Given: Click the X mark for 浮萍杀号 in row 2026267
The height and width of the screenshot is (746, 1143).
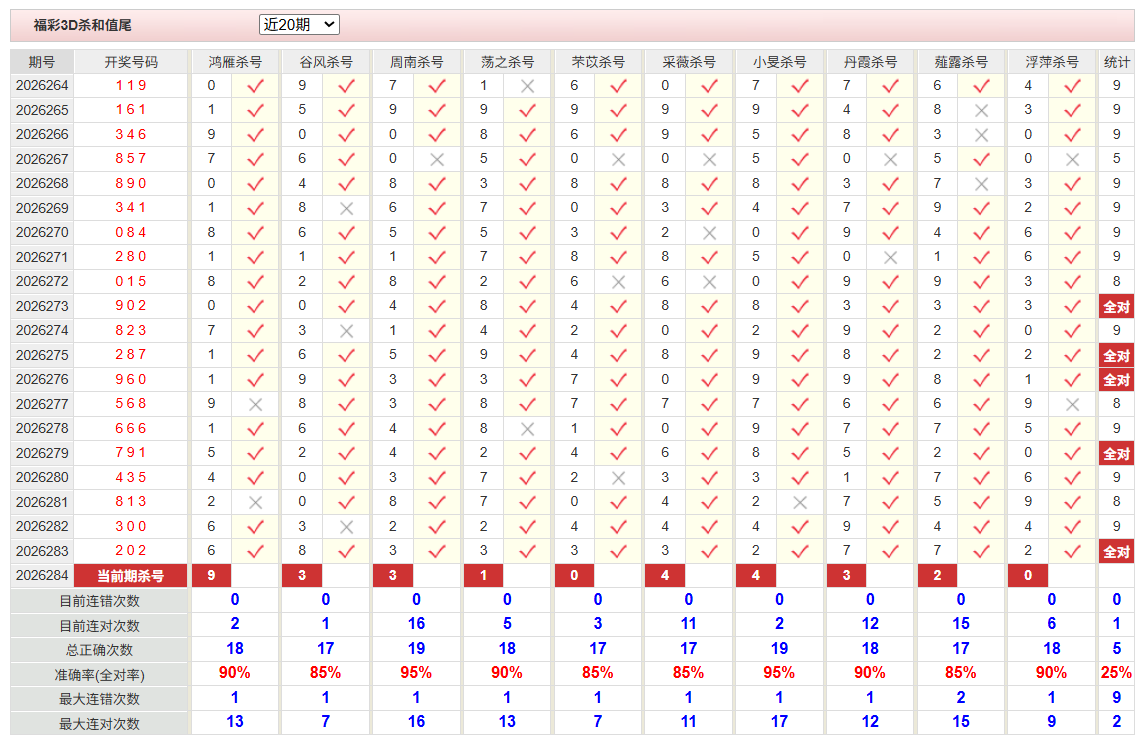Looking at the screenshot, I should (x=1072, y=160).
